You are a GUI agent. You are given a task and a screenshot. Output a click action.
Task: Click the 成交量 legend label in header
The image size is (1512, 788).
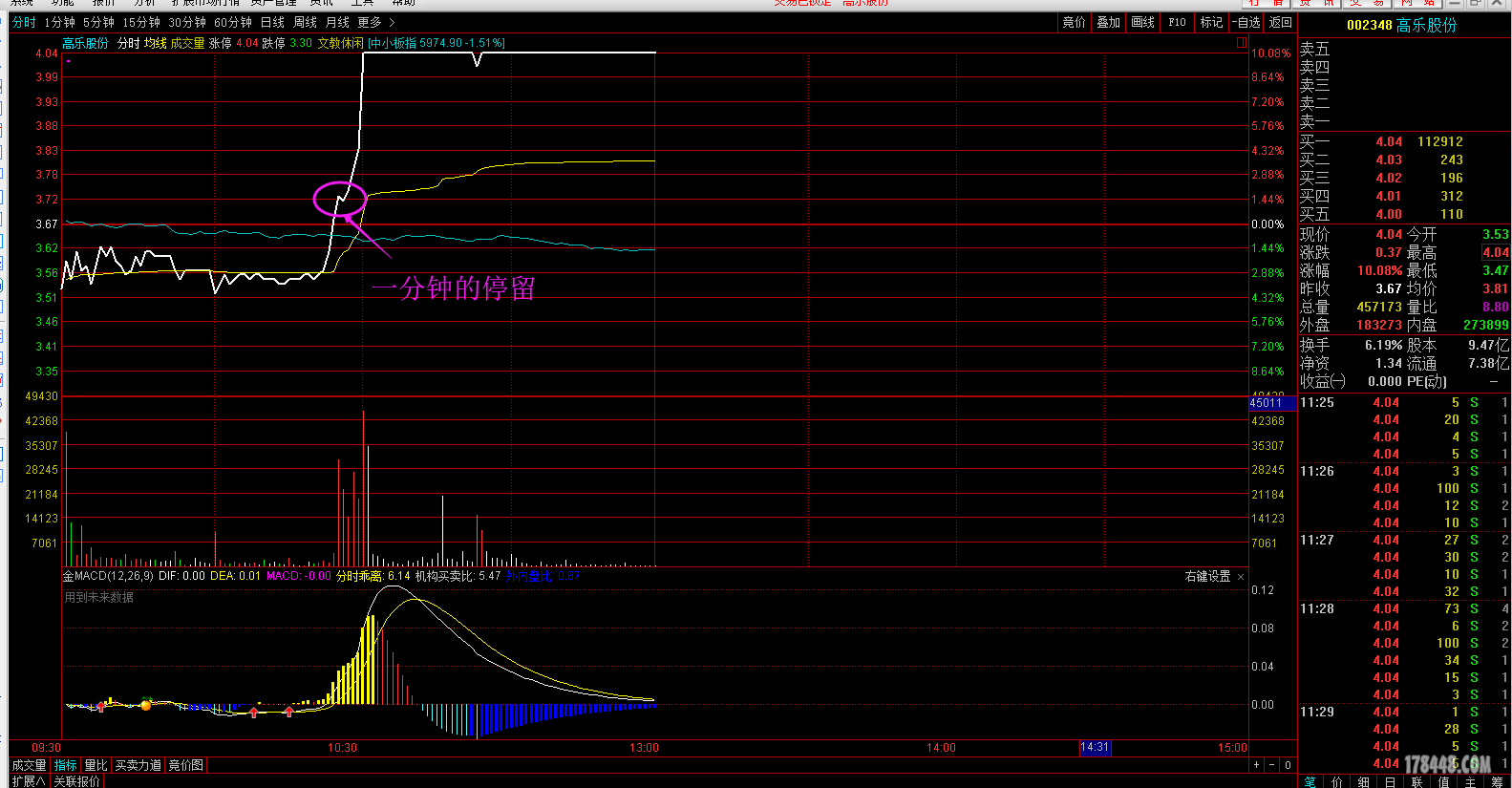click(187, 43)
